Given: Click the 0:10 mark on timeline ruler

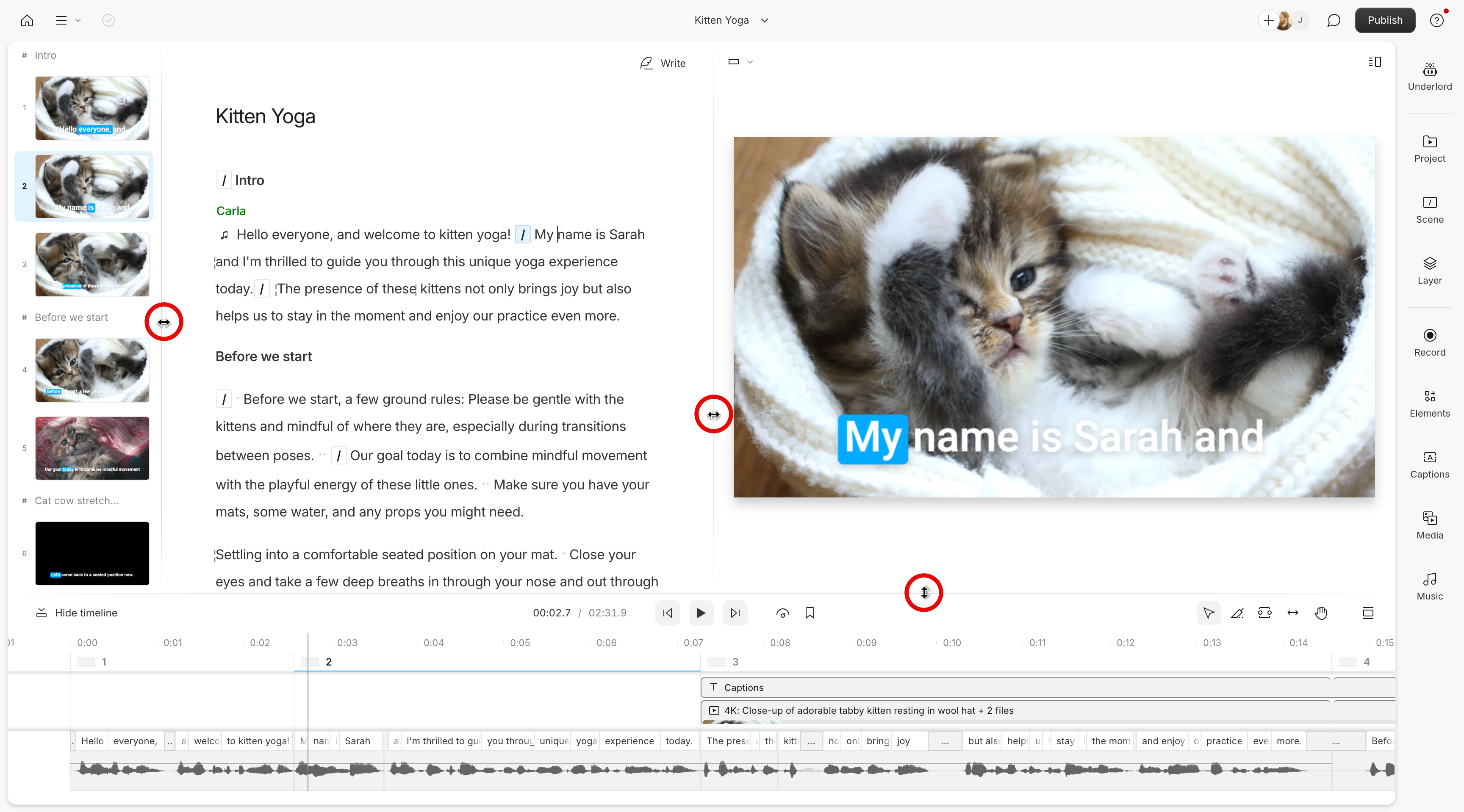Looking at the screenshot, I should 952,643.
